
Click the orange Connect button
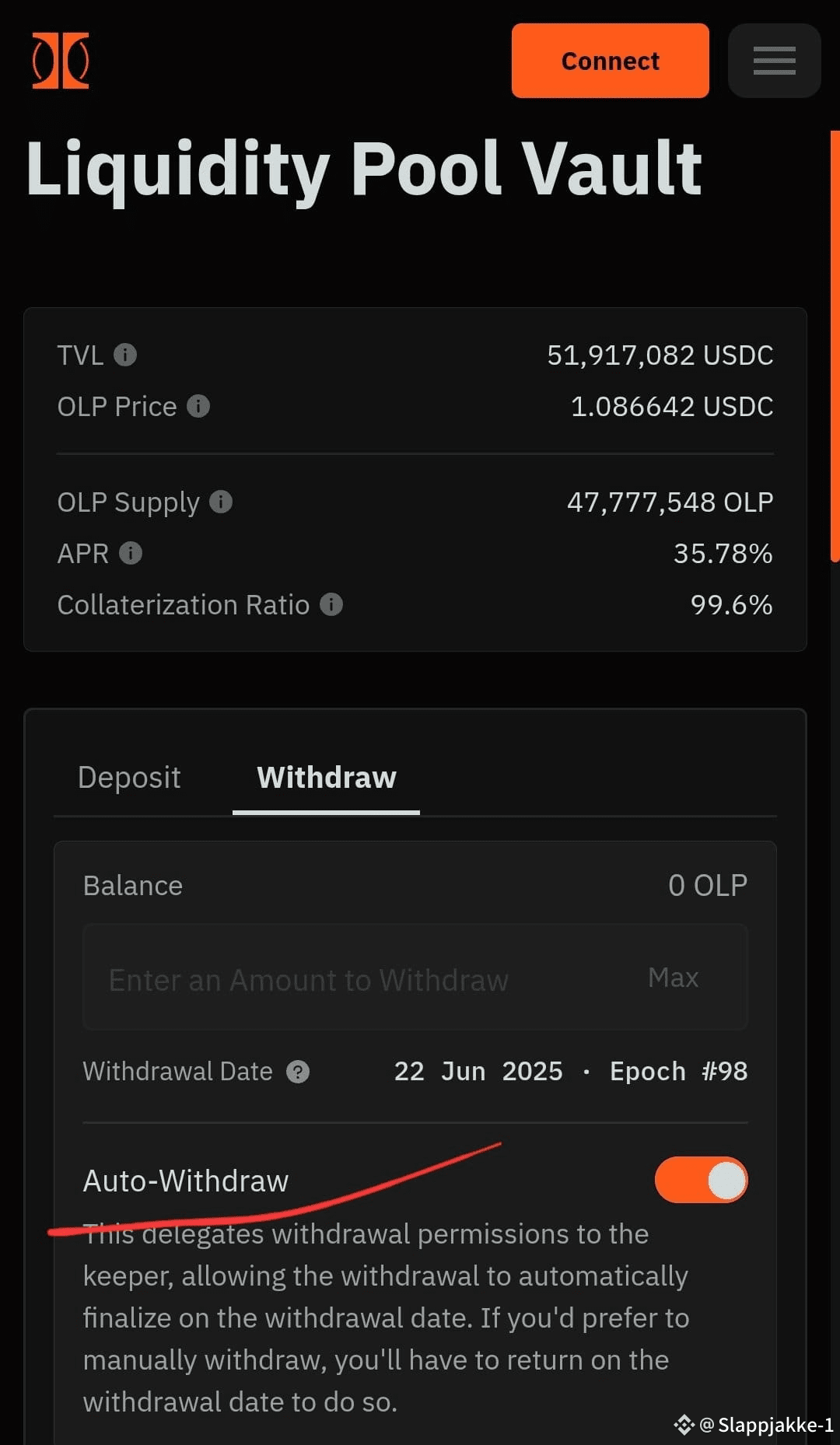tap(611, 61)
